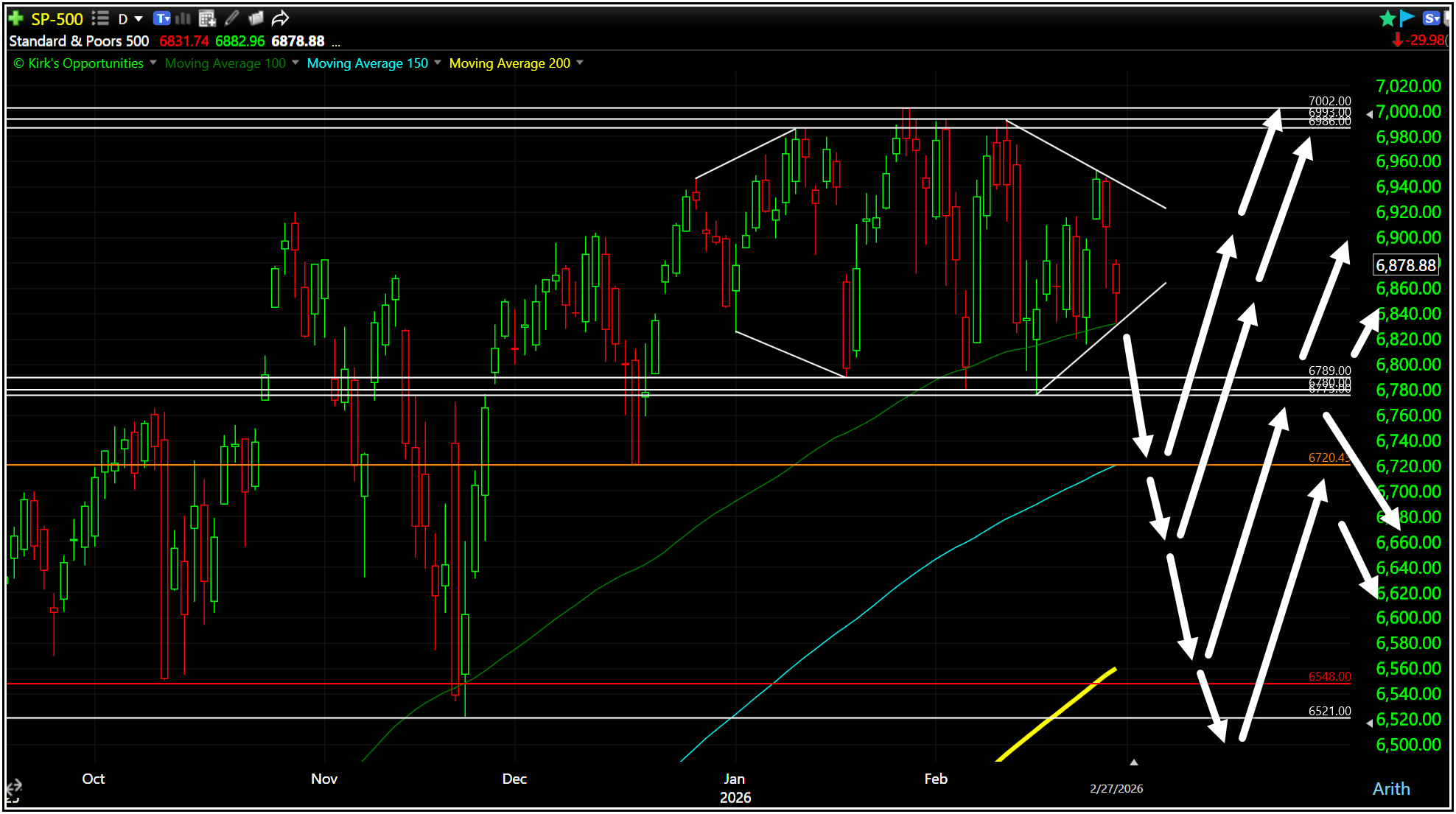Screen dimensions: 1456x814
Task: Click the calculator add-indicator icon
Action: (207, 18)
